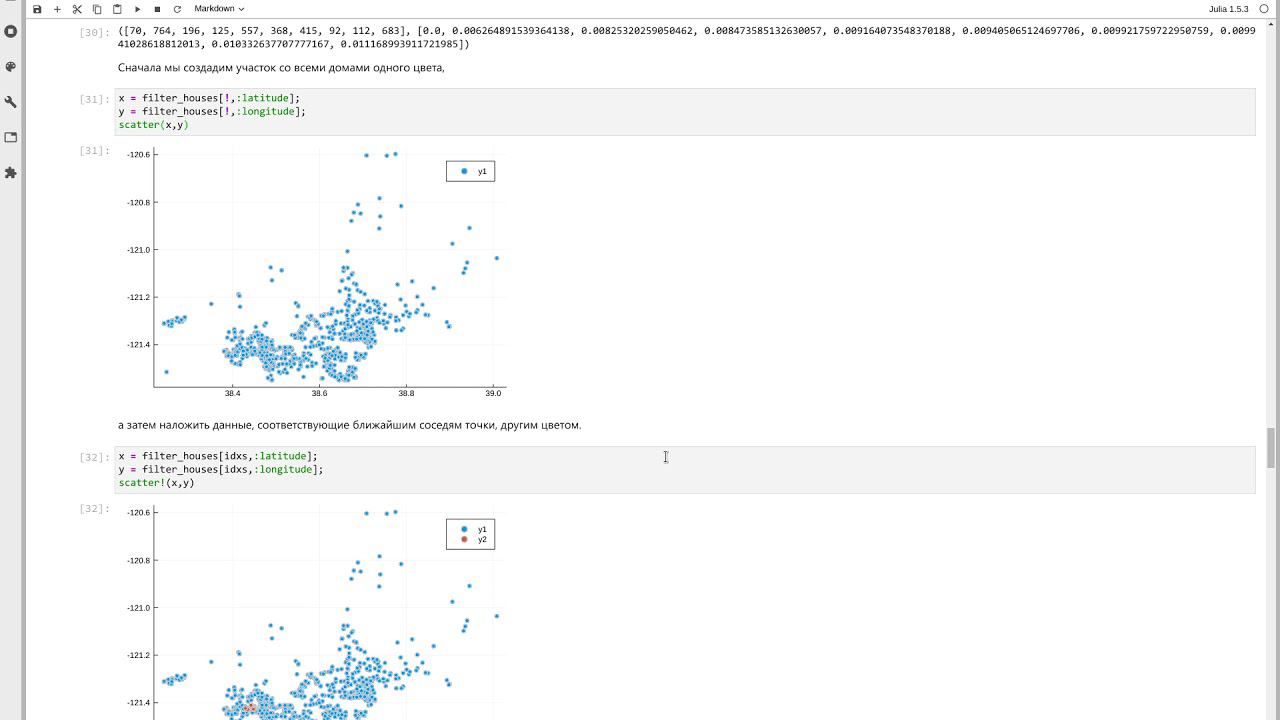This screenshot has width=1280, height=720.
Task: Click the cell 30 output array text
Action: (686, 37)
